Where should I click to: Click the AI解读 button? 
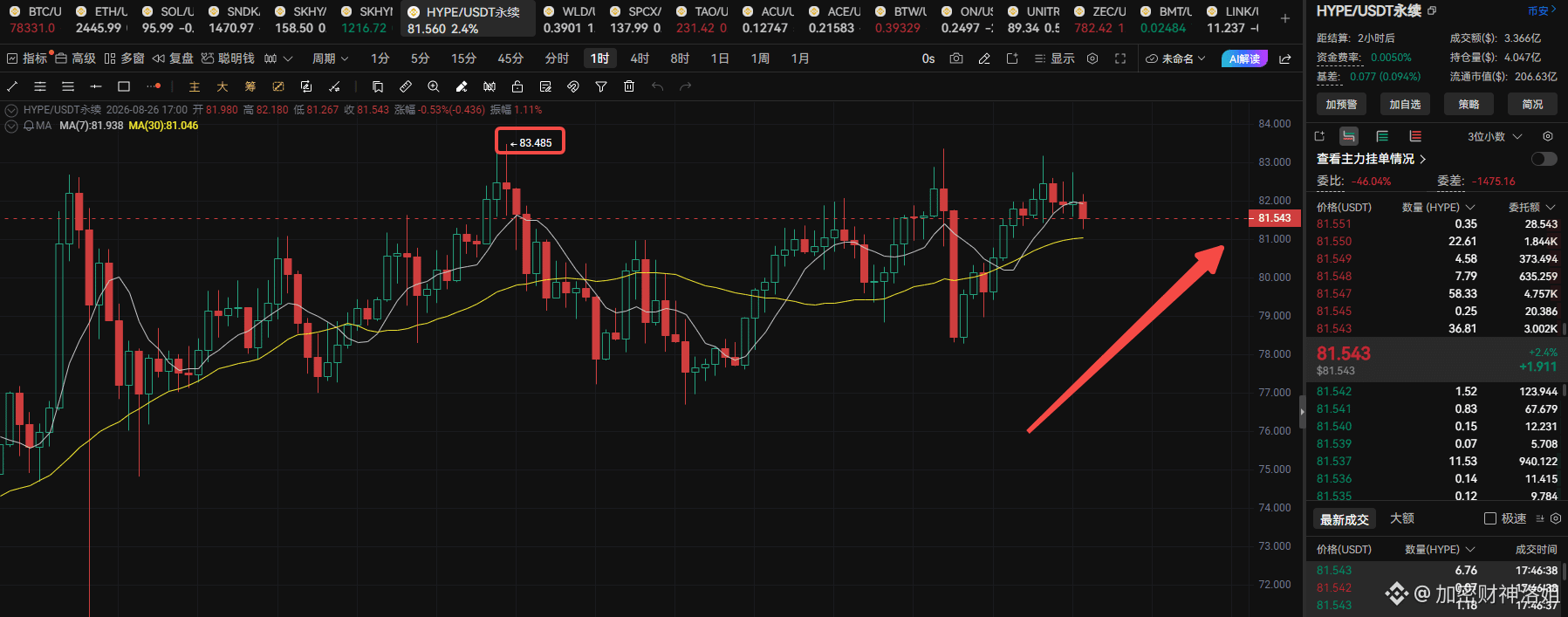click(1244, 58)
